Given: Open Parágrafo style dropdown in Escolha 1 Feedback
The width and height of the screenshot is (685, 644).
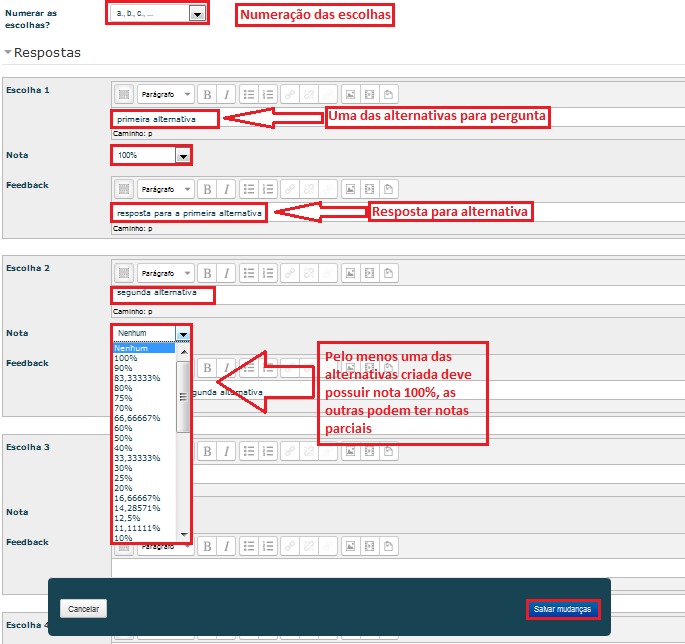Looking at the screenshot, I should tap(165, 188).
